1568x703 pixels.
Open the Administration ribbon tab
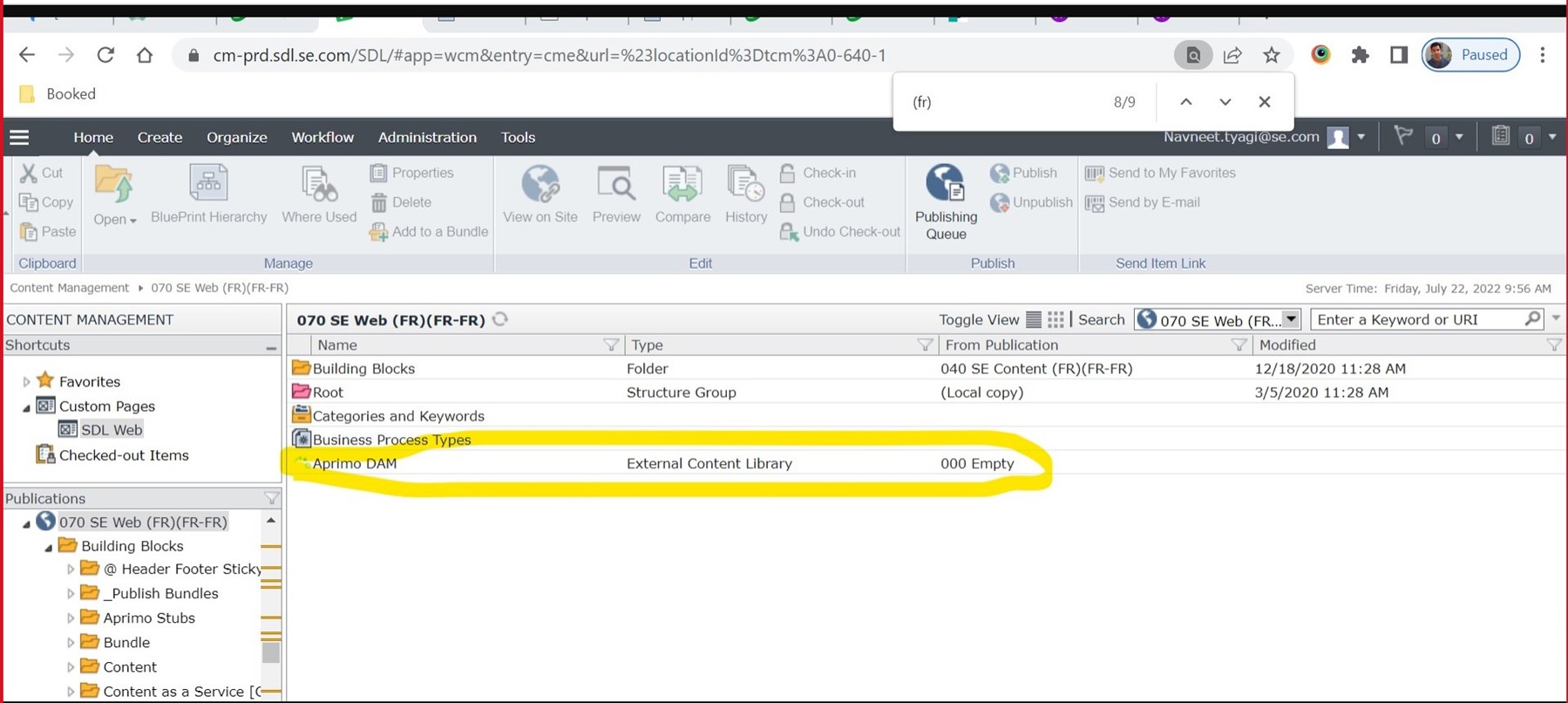(x=427, y=137)
